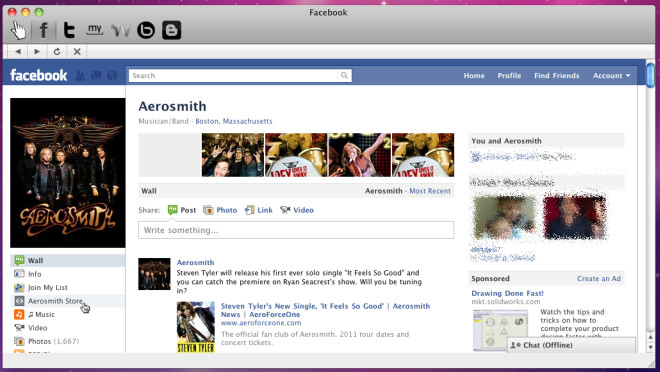Stop loading with the X icon
Image resolution: width=660 pixels, height=372 pixels.
pyautogui.click(x=77, y=51)
